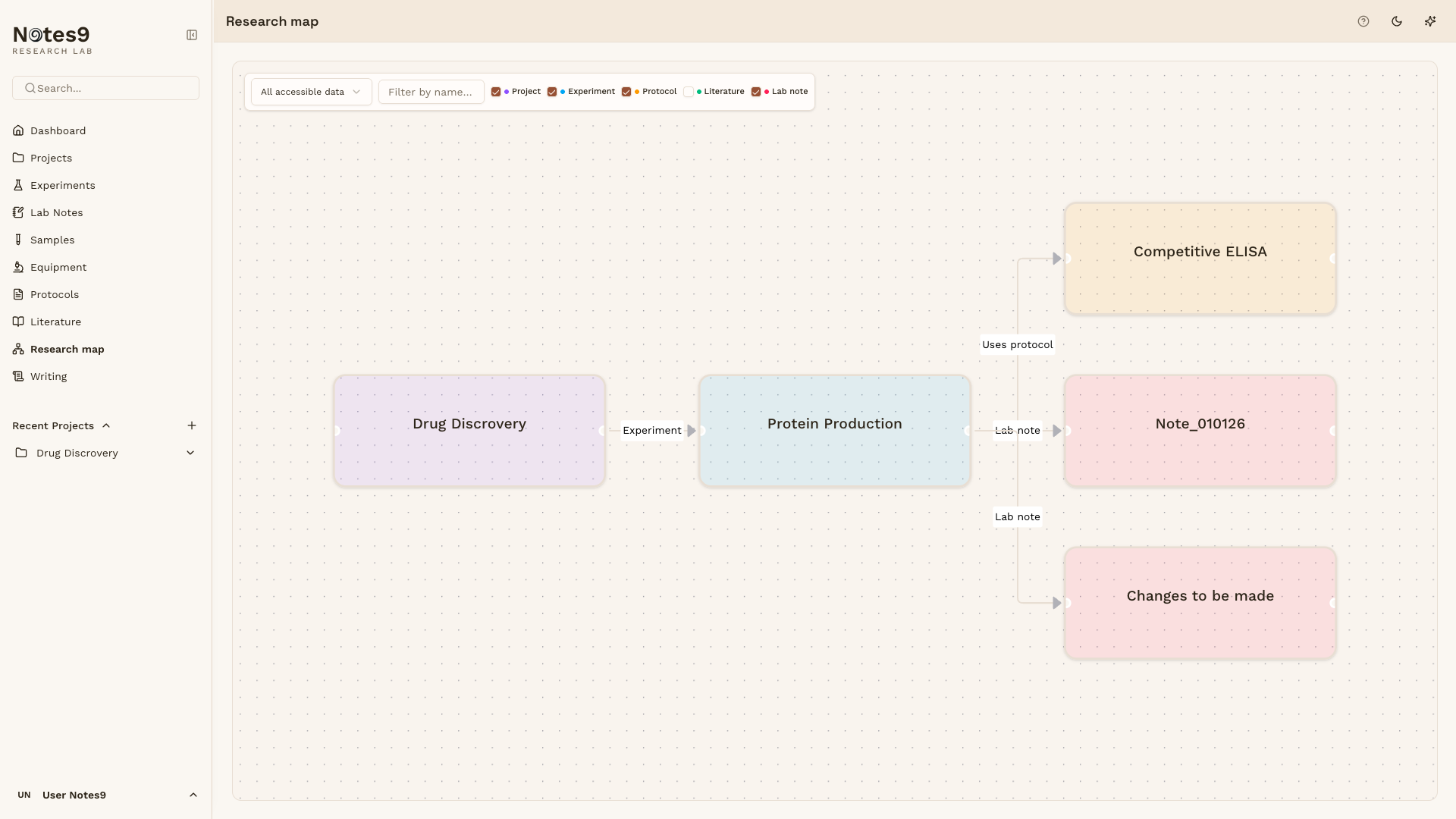Collapse the Recent Projects section

[105, 425]
